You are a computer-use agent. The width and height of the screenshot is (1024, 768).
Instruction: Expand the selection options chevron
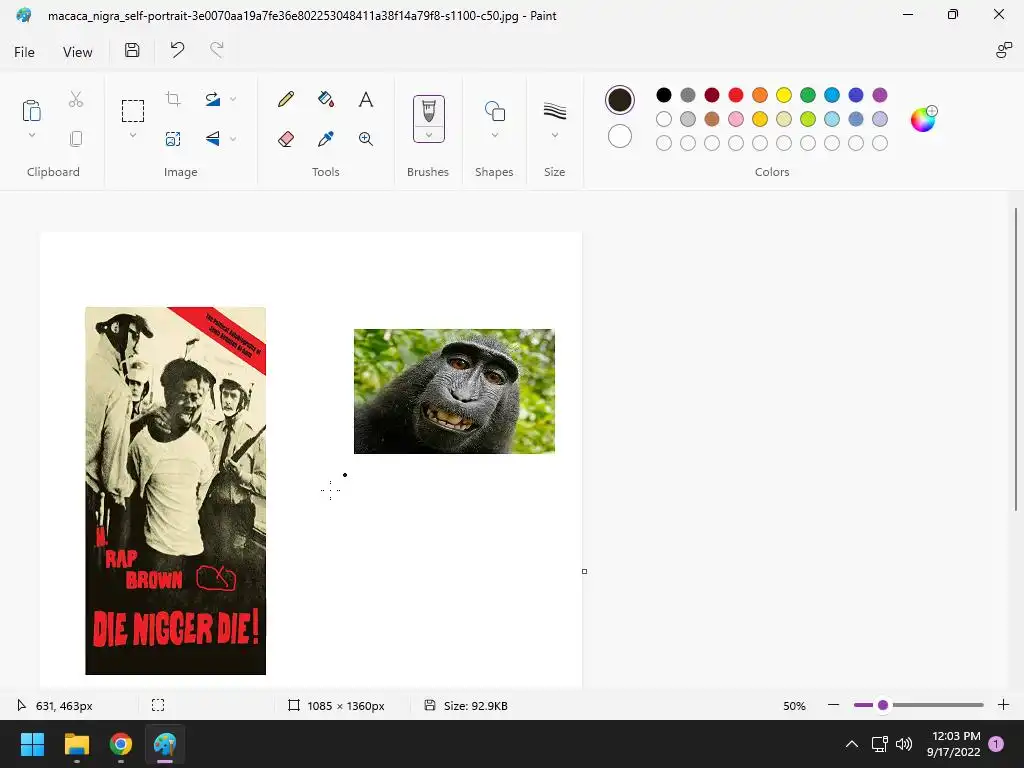tap(133, 135)
